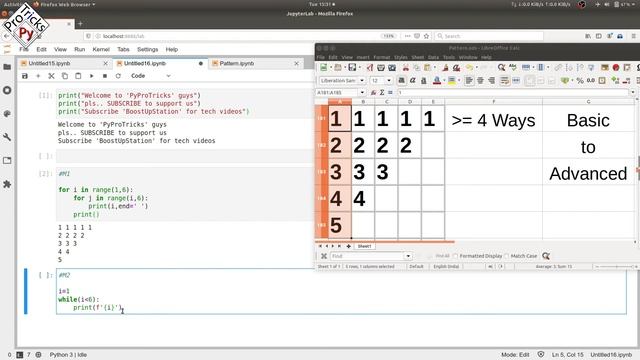Open the Calc Name Box dropdown arrow

coord(362,93)
